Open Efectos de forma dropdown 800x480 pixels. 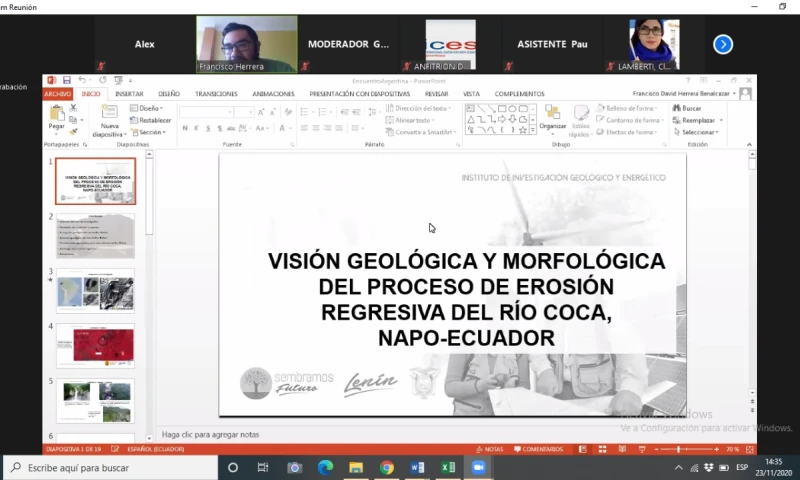click(627, 132)
